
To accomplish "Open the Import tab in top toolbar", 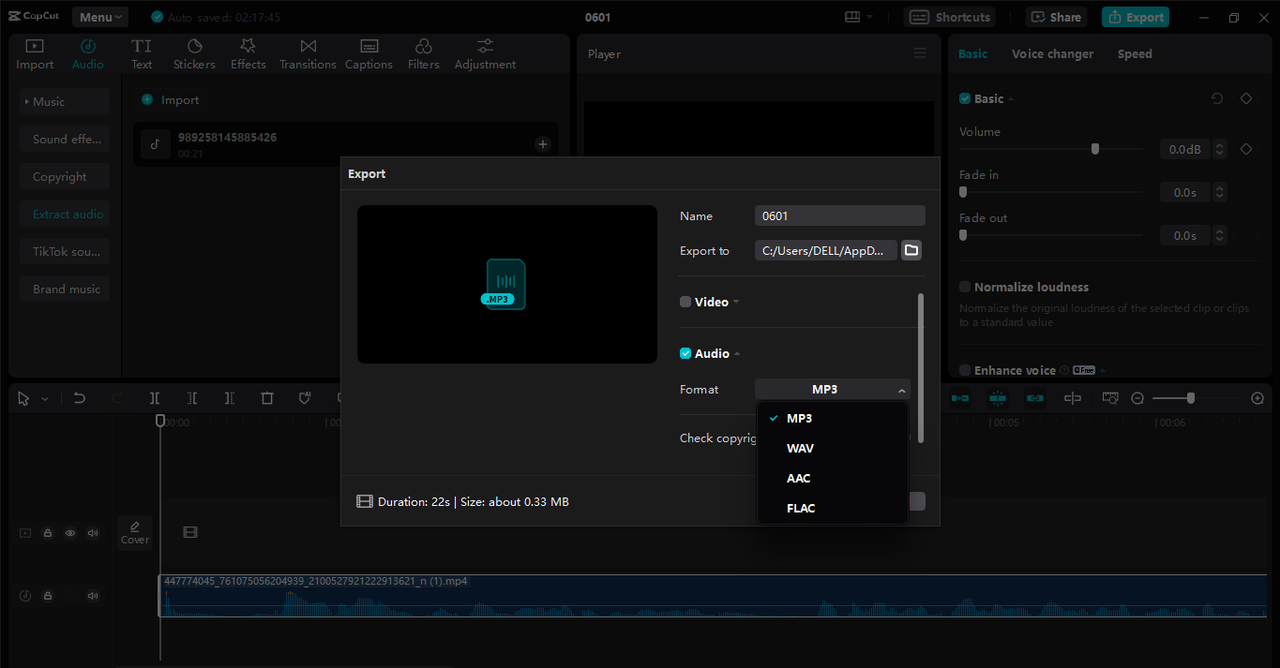I will coord(35,54).
